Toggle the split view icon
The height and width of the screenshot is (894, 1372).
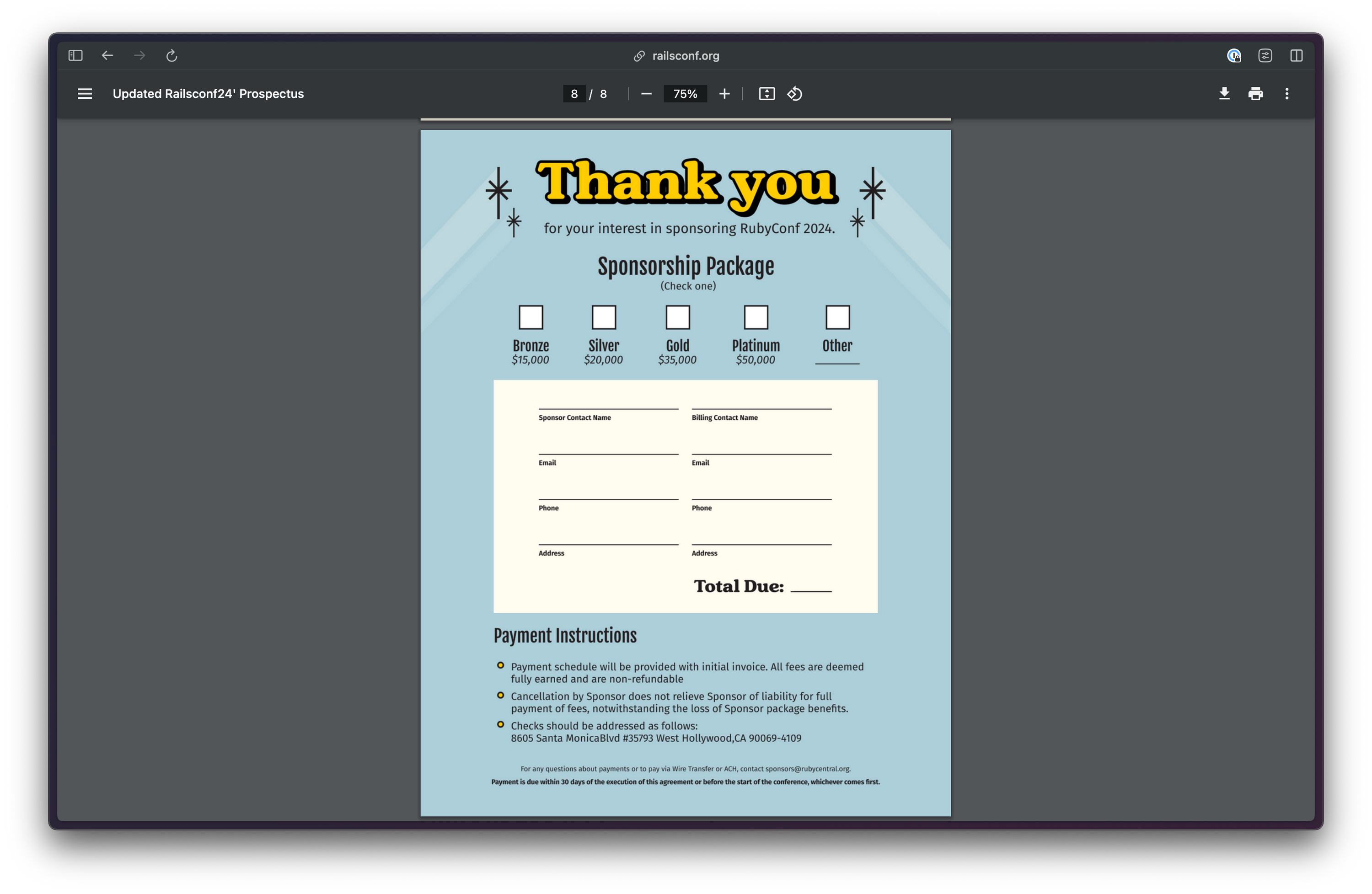coord(1297,55)
